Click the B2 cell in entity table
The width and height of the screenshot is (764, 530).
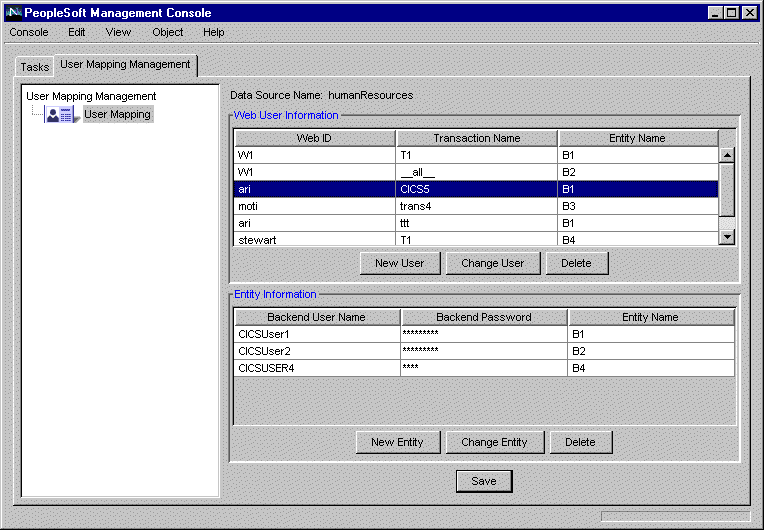coord(651,351)
